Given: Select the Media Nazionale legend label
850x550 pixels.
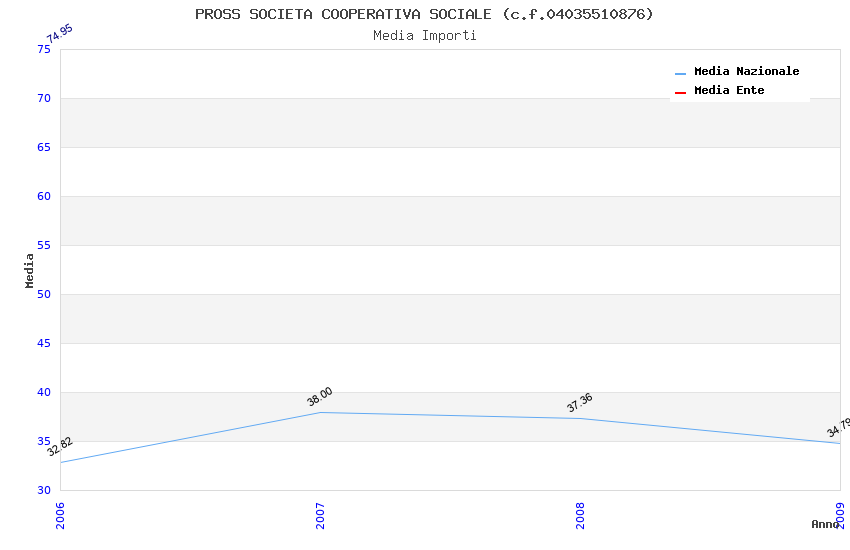Looking at the screenshot, I should point(746,71).
